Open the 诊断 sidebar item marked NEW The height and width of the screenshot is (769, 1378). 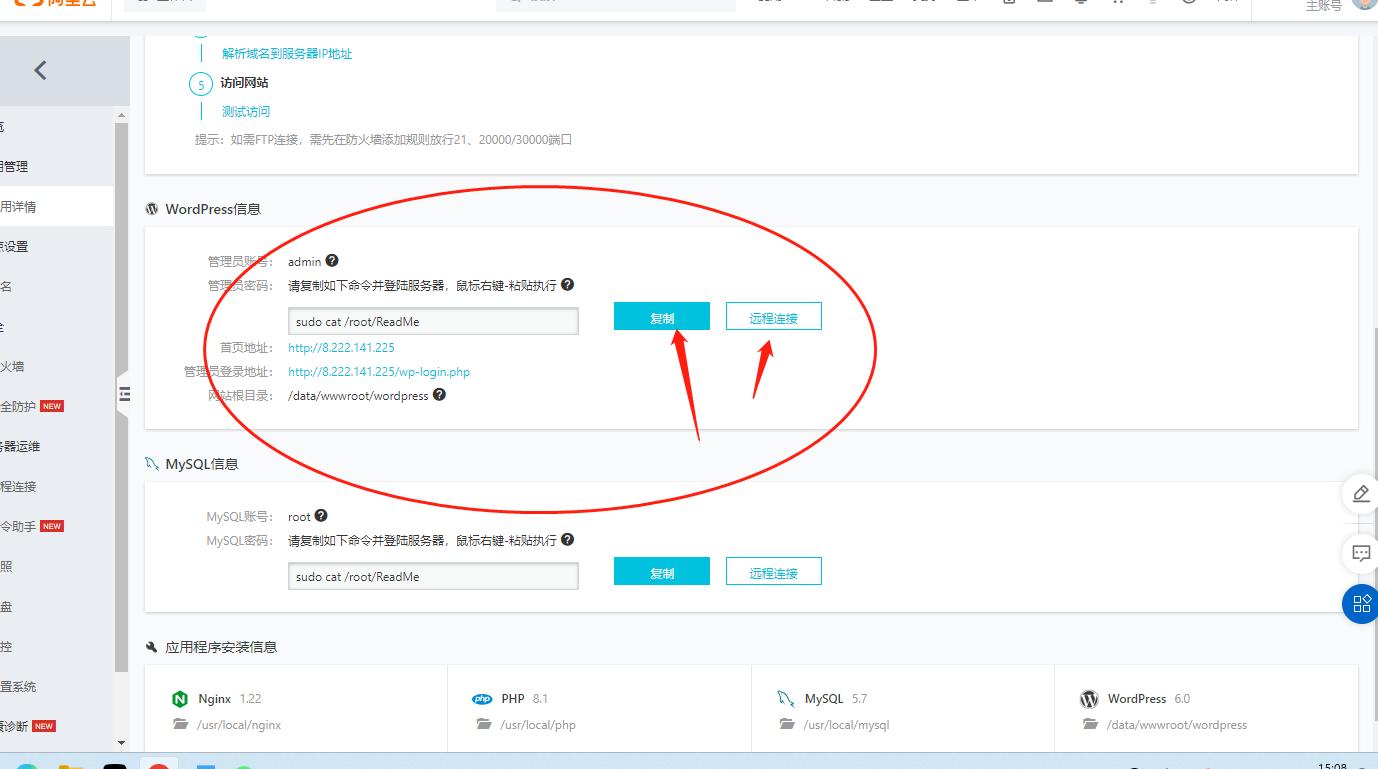pos(57,727)
